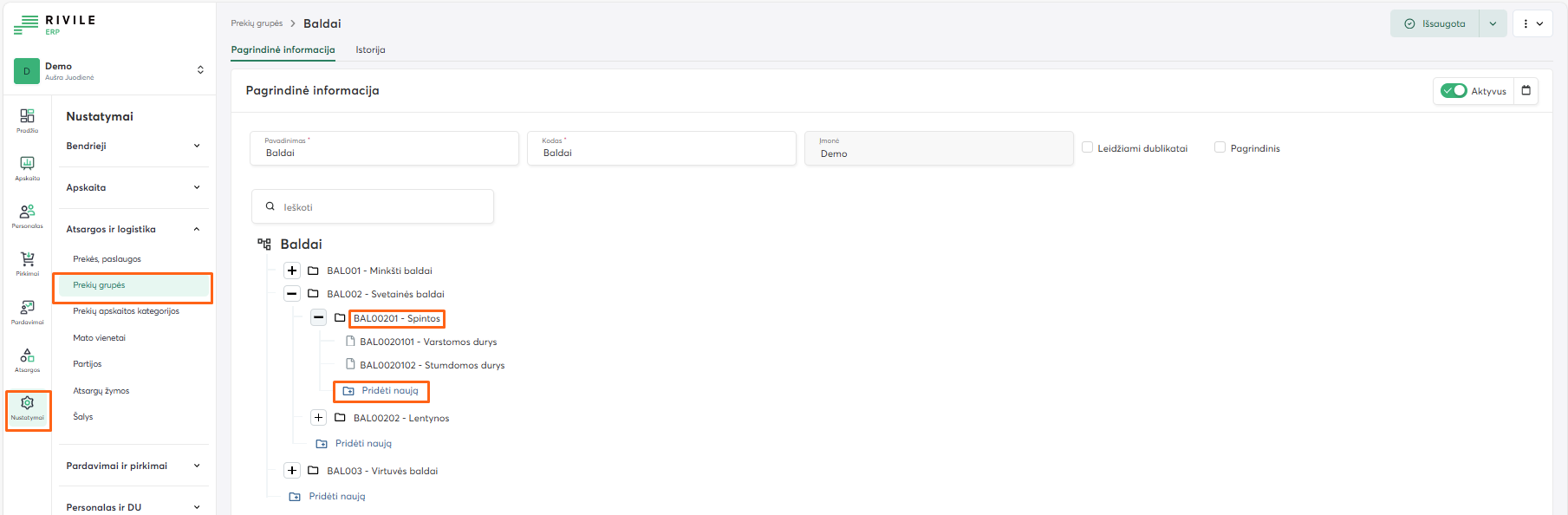Expand the BAL001 - Minkšti baldai node
Image resolution: width=1568 pixels, height=515 pixels.
click(292, 271)
